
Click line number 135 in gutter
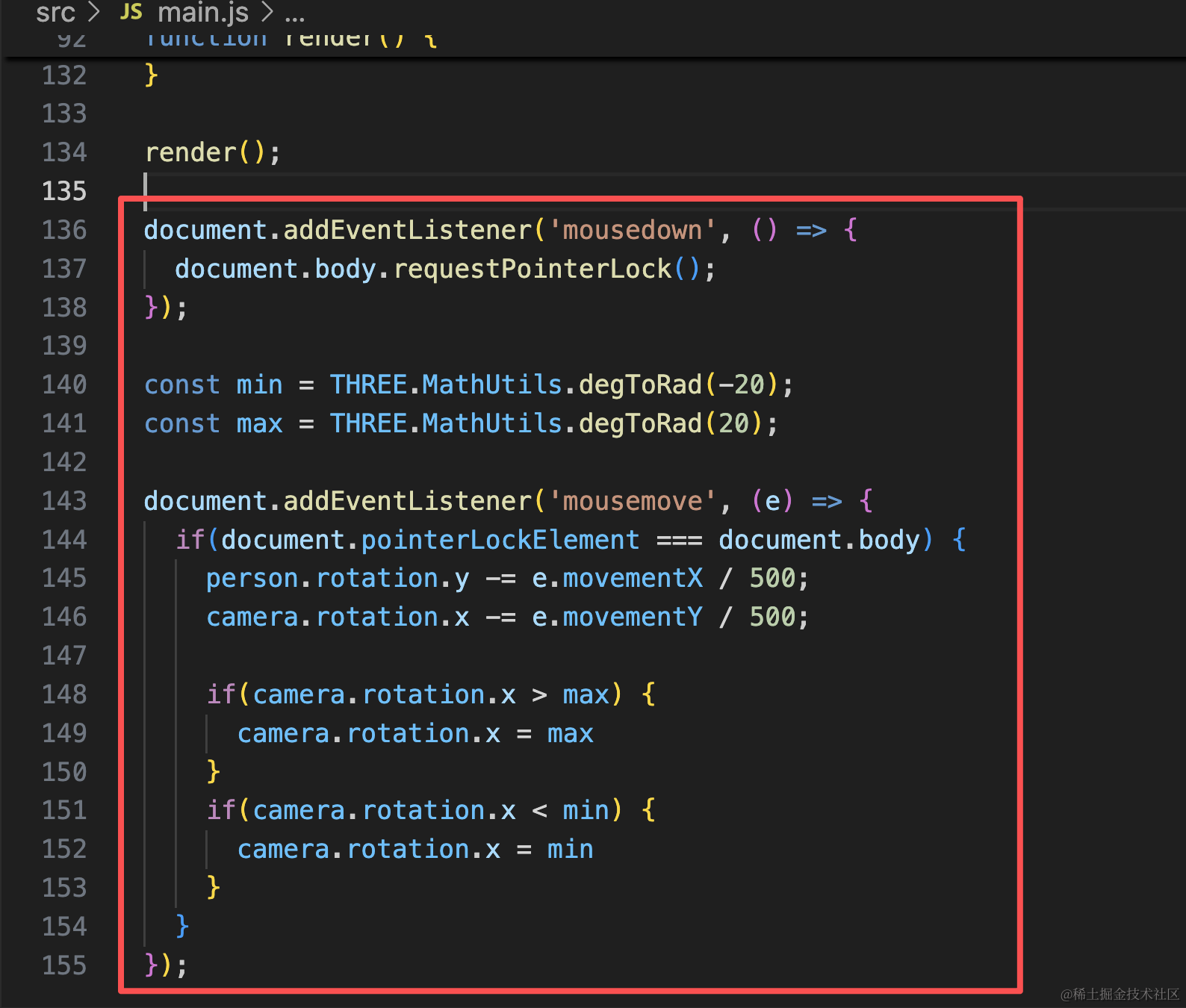(64, 191)
